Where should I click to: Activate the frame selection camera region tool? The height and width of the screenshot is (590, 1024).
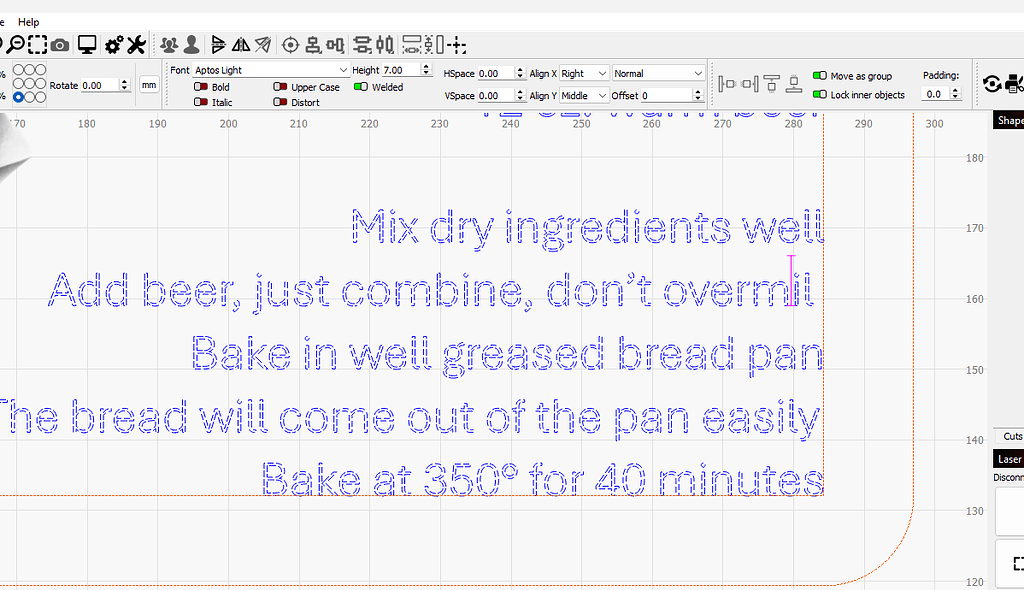[x=38, y=44]
